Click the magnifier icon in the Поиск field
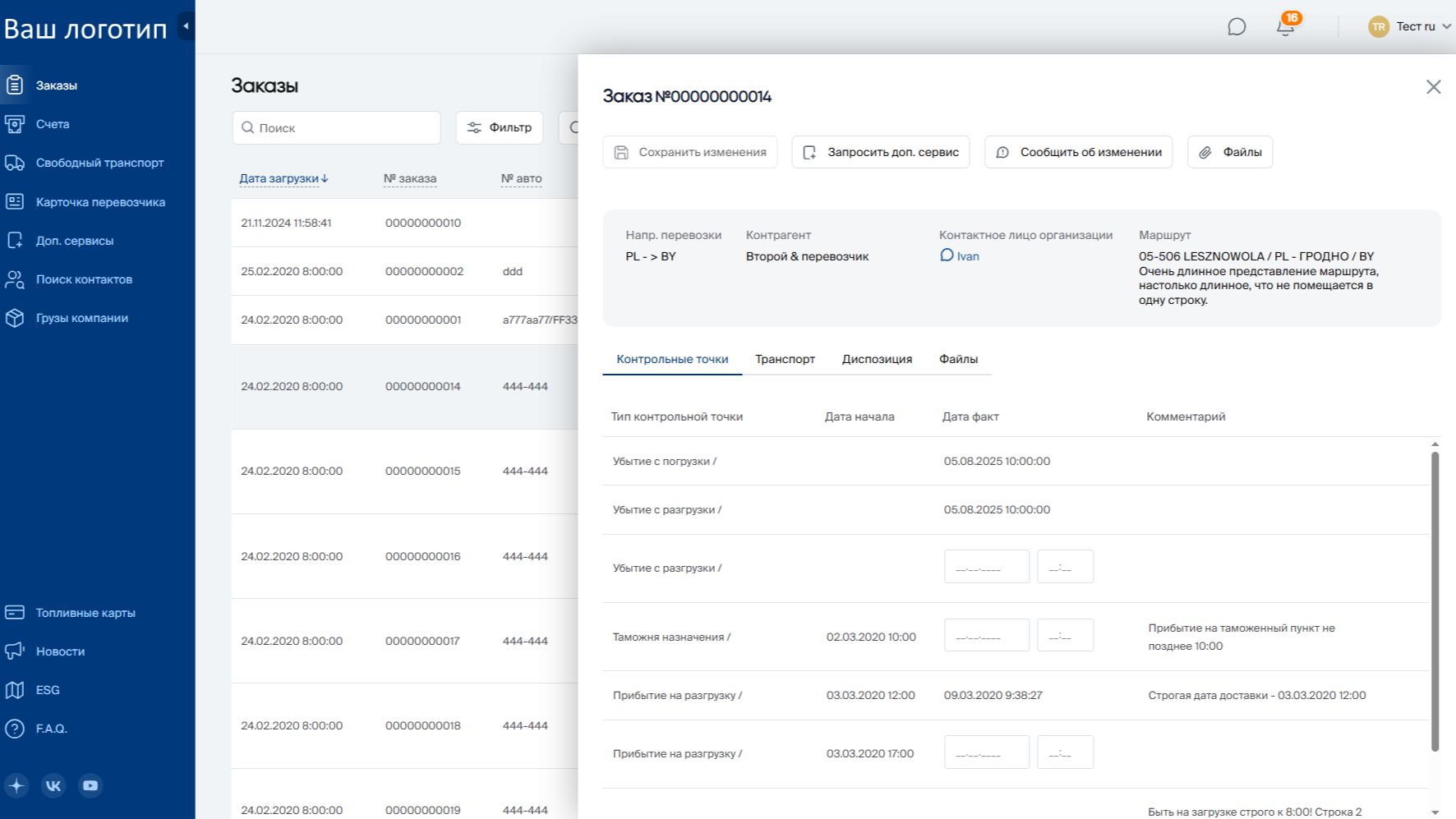 coord(247,127)
